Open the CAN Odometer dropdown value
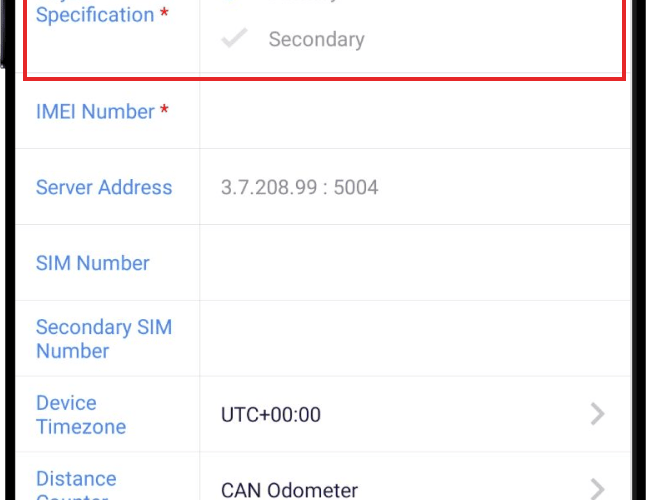The height and width of the screenshot is (500, 649). [x=289, y=490]
